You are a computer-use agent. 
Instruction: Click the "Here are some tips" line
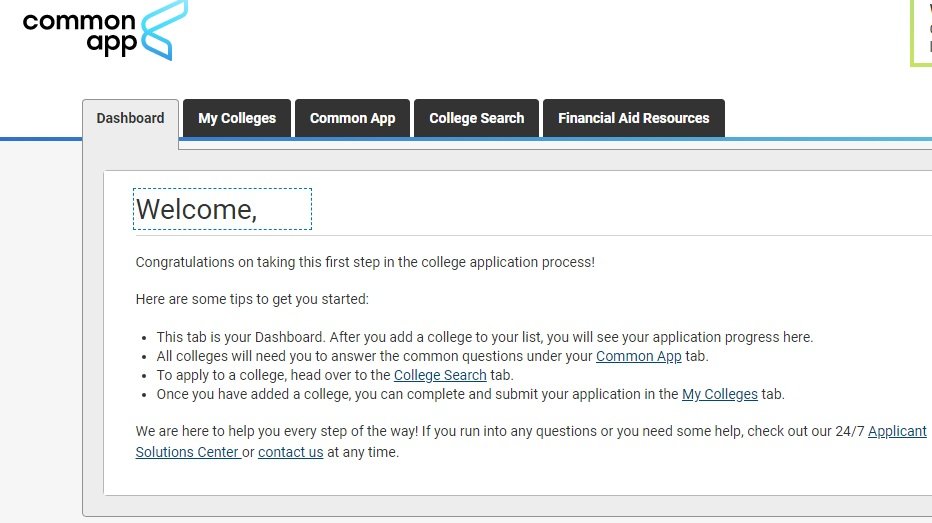[x=252, y=299]
